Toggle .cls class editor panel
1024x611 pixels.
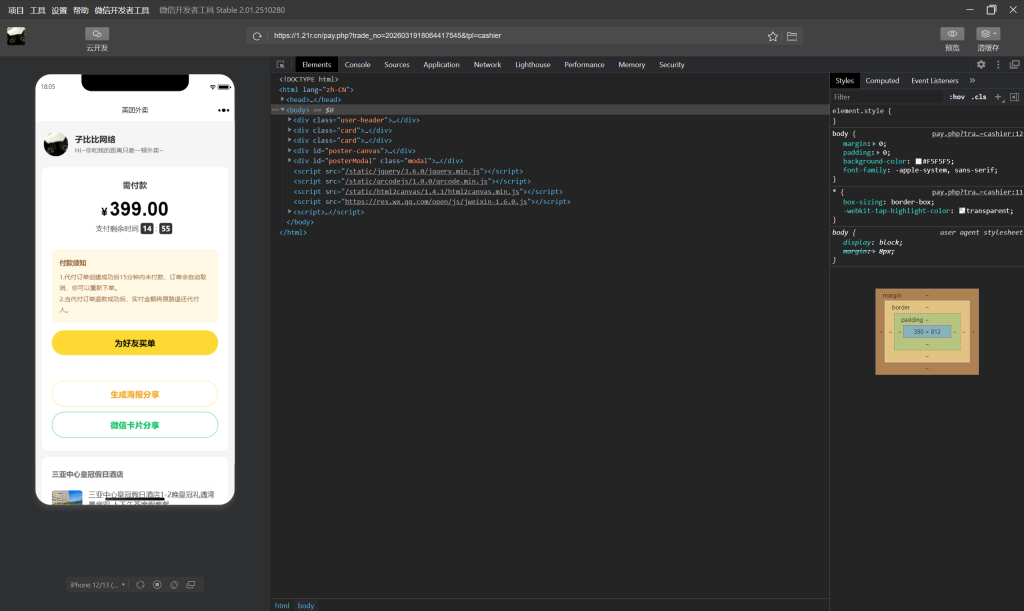point(979,97)
